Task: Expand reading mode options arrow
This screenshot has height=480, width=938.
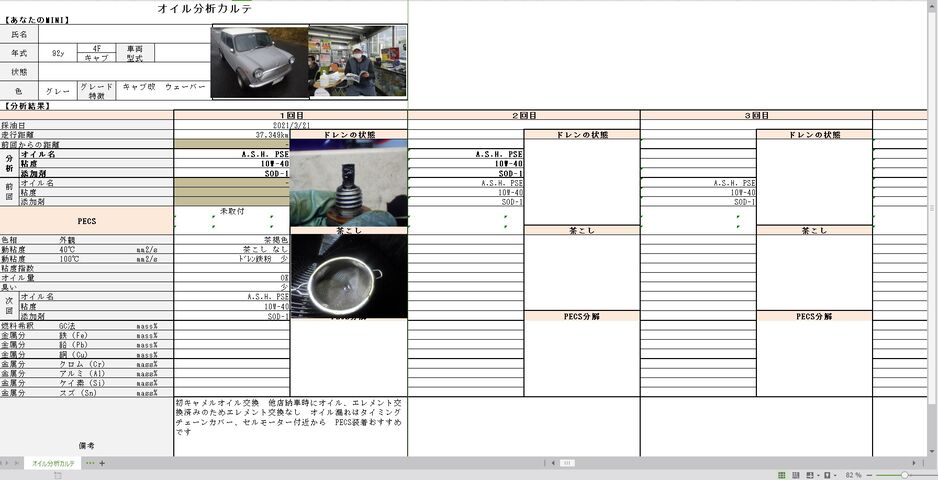Action: [835, 475]
